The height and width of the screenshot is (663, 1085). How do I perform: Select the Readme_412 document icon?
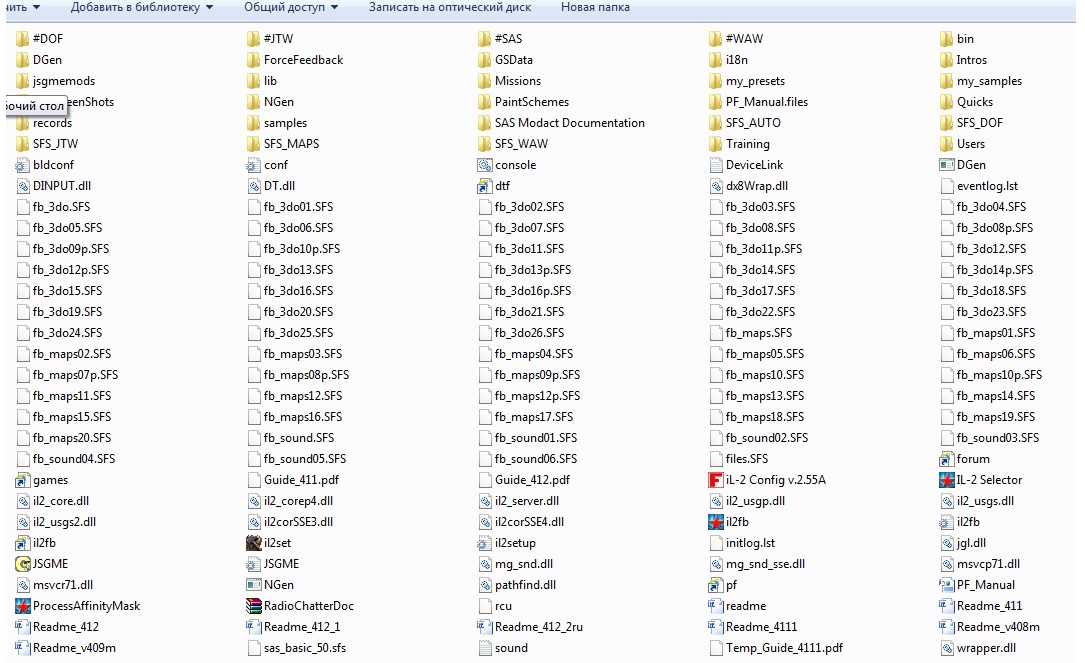pos(22,626)
